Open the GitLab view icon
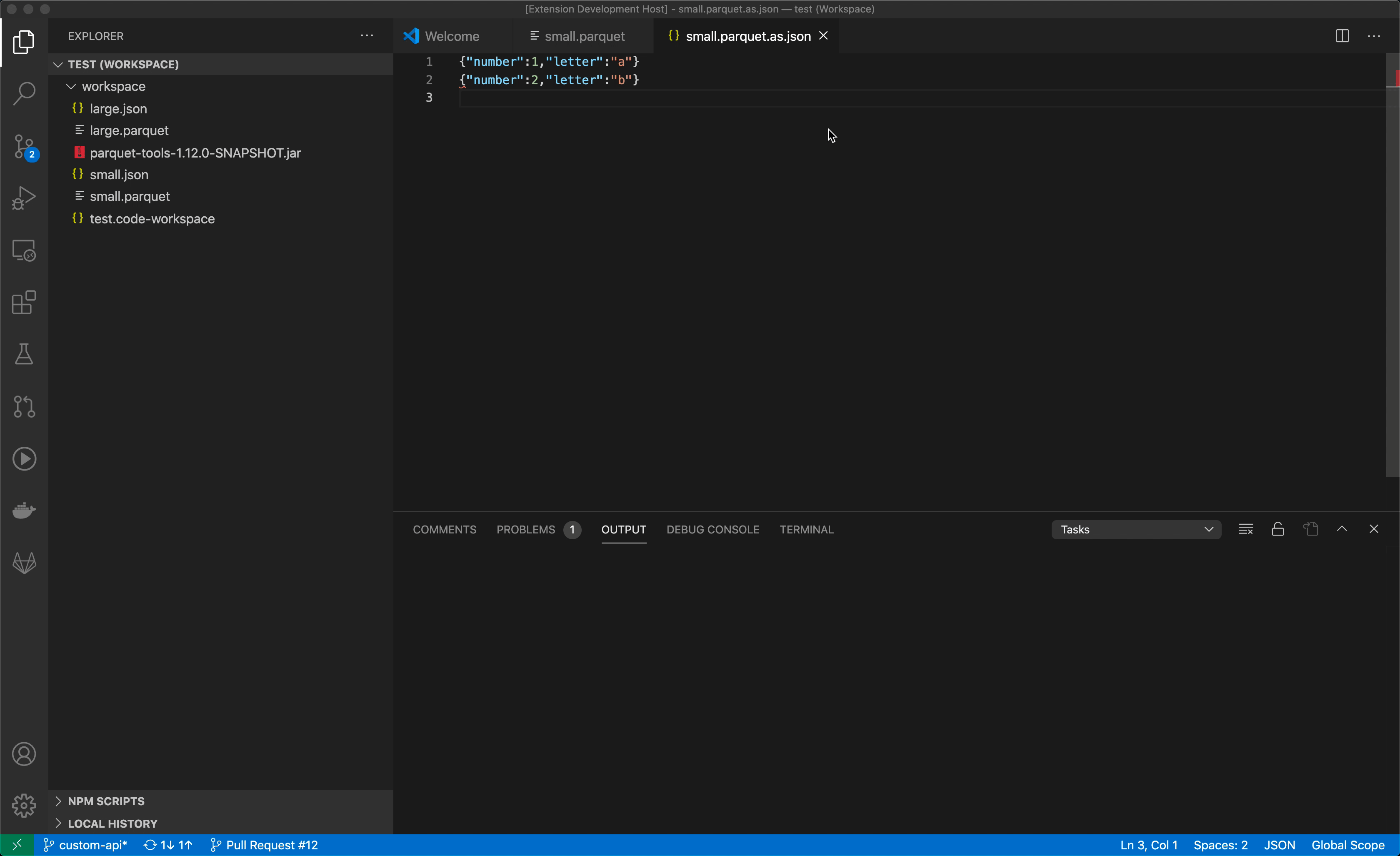This screenshot has height=856, width=1400. tap(24, 563)
